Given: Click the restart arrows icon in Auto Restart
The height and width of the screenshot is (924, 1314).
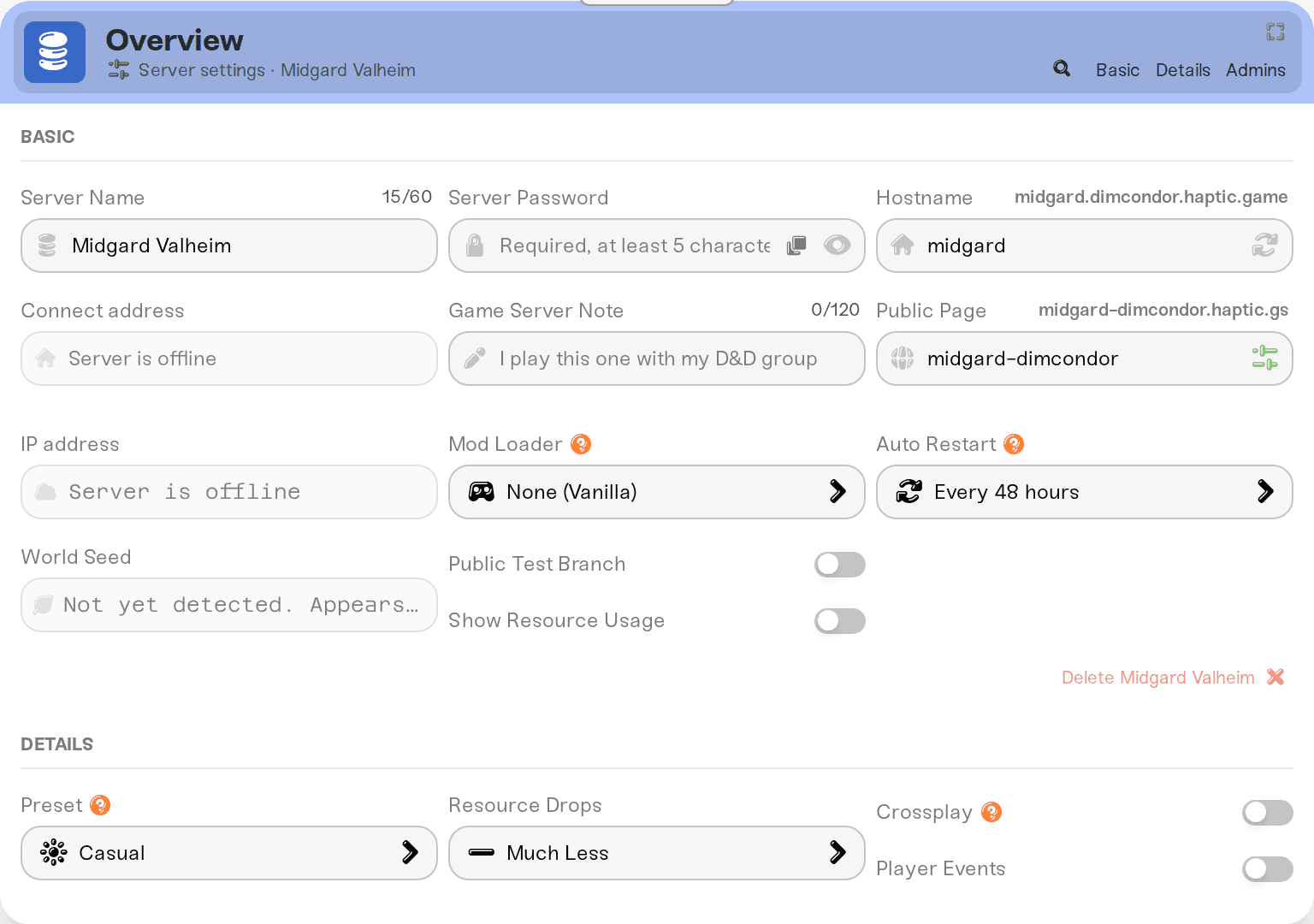Looking at the screenshot, I should pyautogui.click(x=909, y=491).
